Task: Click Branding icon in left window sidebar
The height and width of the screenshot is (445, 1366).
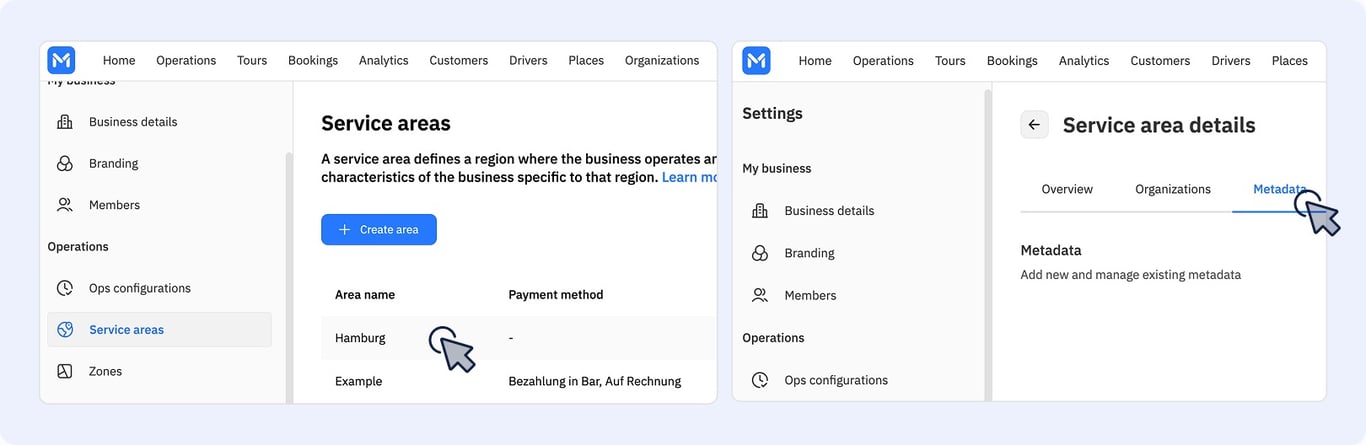Action: pos(65,163)
